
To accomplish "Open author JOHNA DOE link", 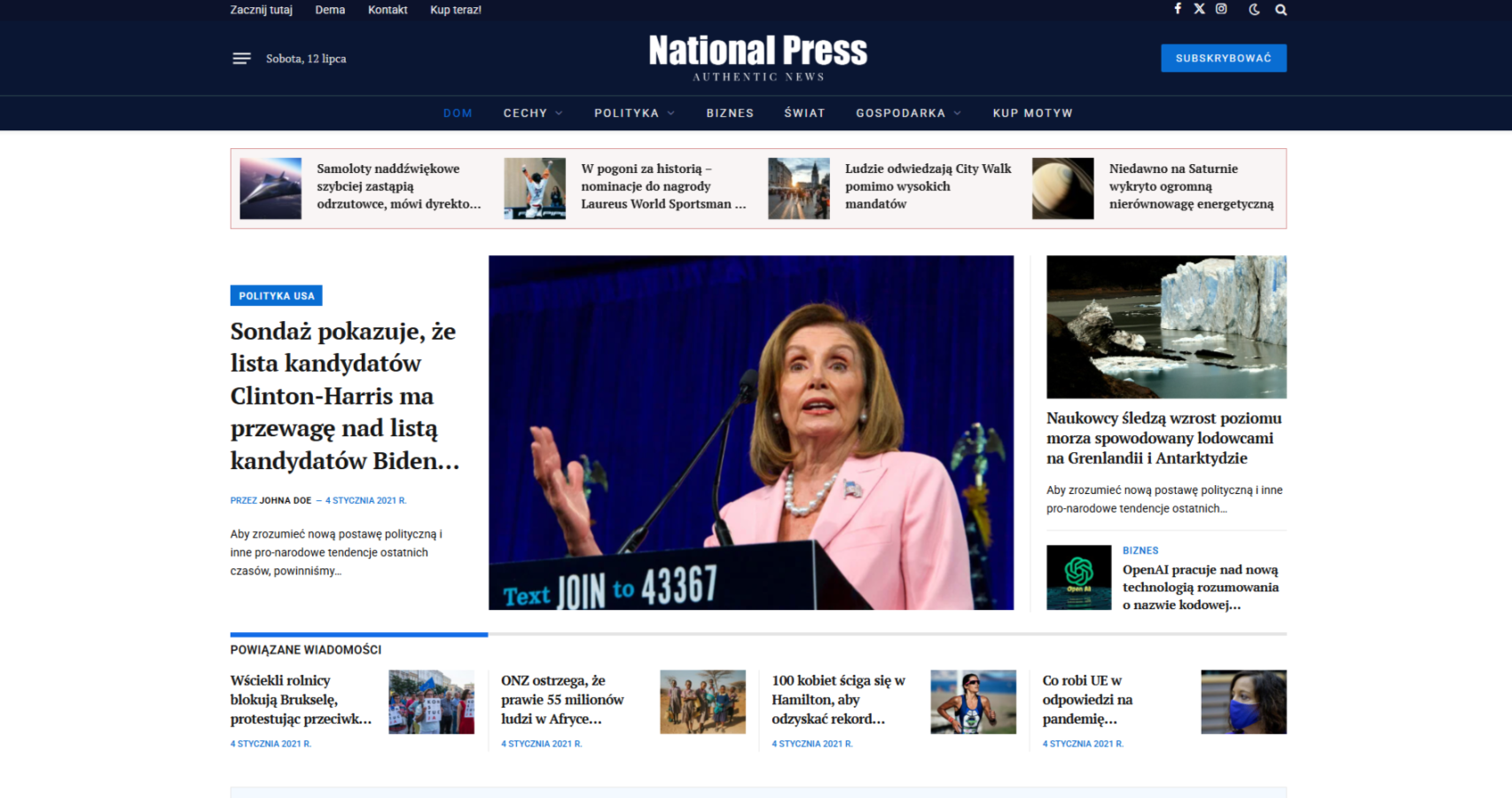I will (286, 501).
